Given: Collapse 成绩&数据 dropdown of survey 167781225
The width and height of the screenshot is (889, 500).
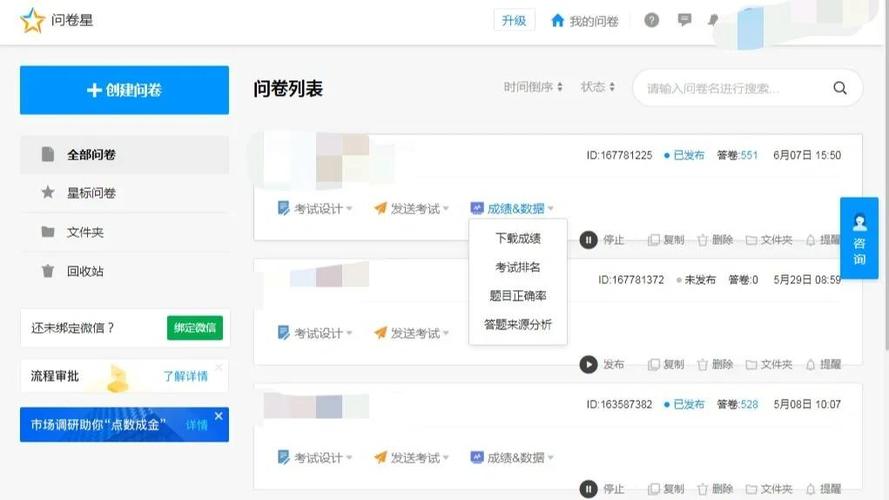Looking at the screenshot, I should click(x=512, y=209).
